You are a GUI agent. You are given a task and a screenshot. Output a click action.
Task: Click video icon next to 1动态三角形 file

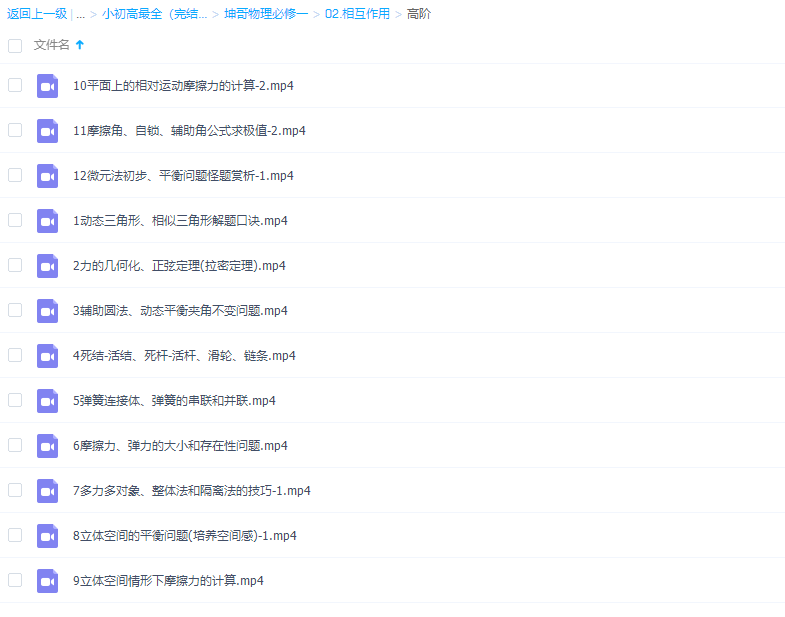coord(47,221)
